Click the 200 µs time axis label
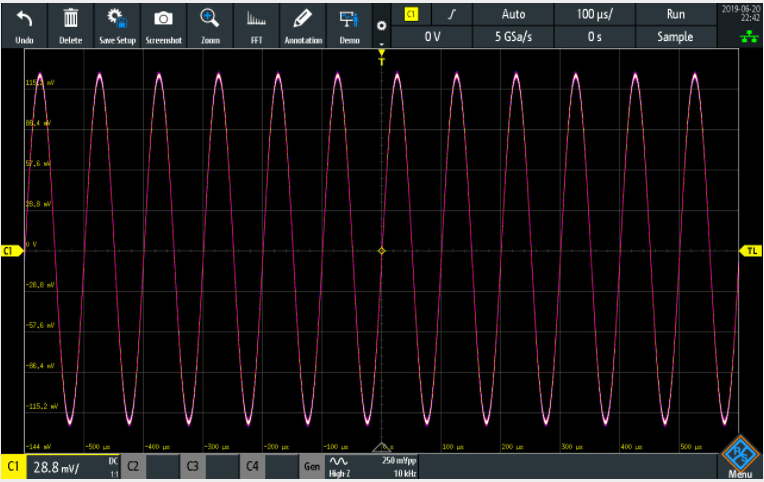The height and width of the screenshot is (482, 764). (512, 446)
